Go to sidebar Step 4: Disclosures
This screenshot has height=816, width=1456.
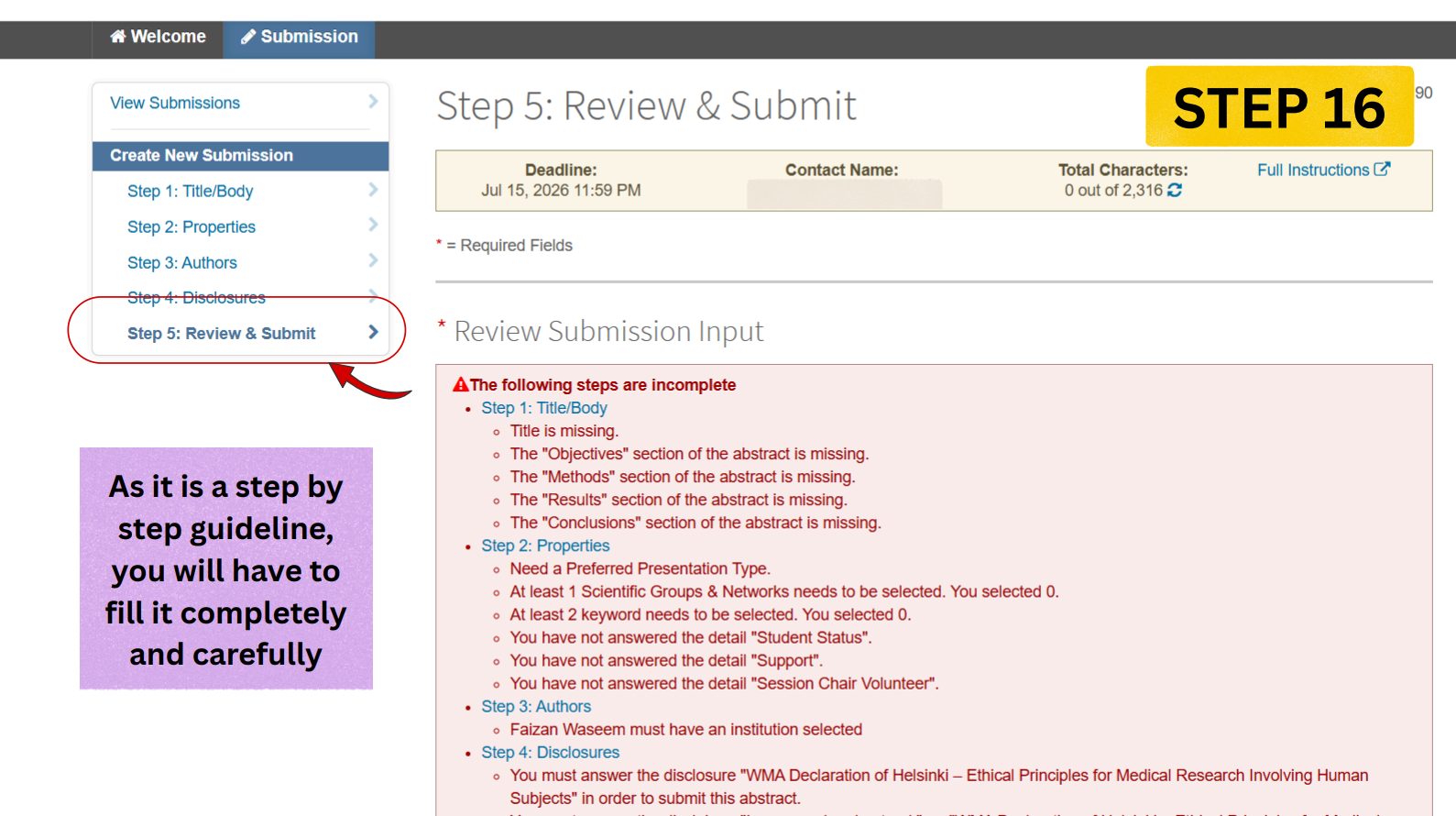(x=196, y=297)
